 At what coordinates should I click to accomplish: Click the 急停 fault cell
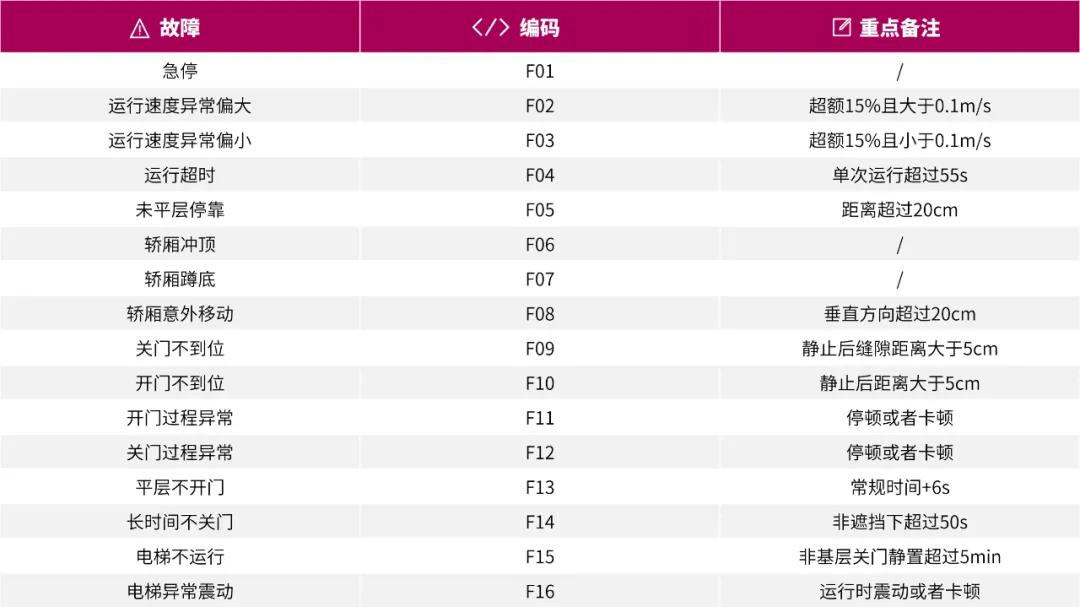tap(180, 71)
